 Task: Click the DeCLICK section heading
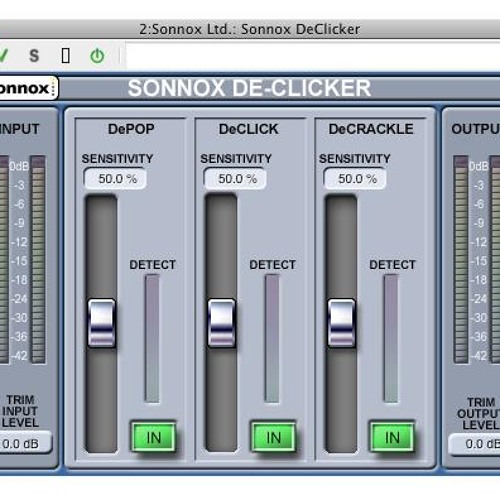(x=249, y=129)
